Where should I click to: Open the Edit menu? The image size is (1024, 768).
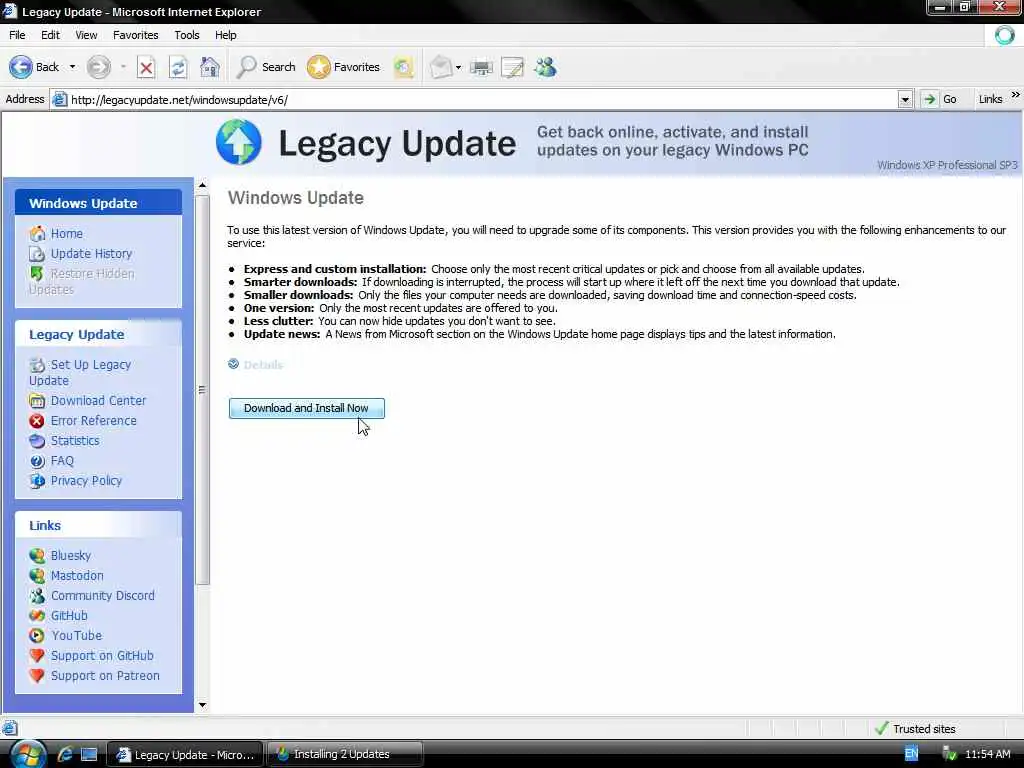[50, 35]
